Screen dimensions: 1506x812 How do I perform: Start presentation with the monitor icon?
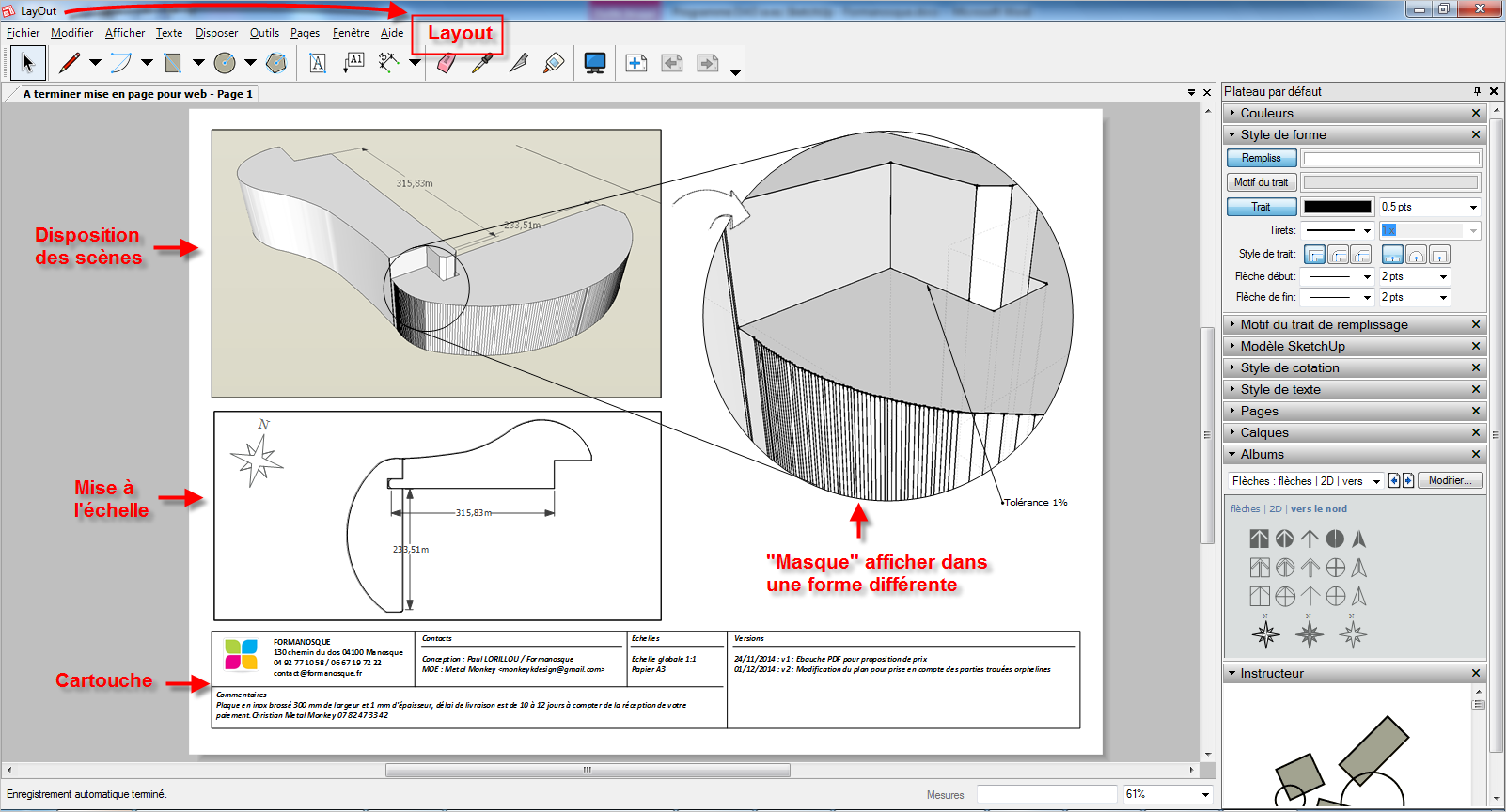(594, 63)
